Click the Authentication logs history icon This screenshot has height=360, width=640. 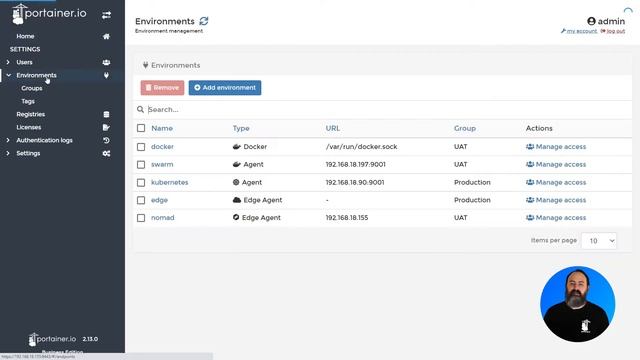click(x=106, y=140)
